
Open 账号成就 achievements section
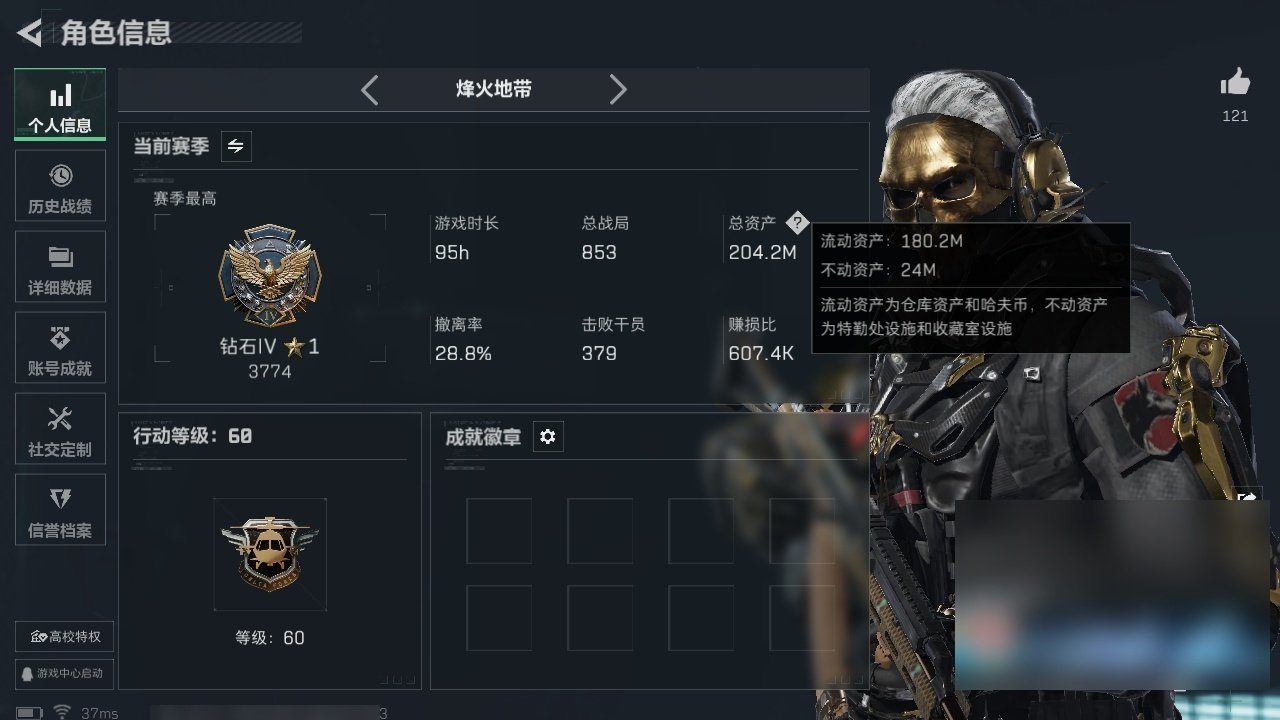60,348
